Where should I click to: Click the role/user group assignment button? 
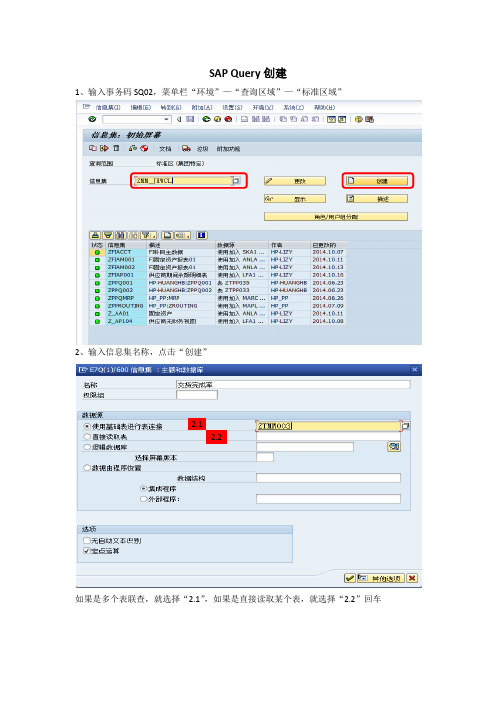tap(336, 217)
